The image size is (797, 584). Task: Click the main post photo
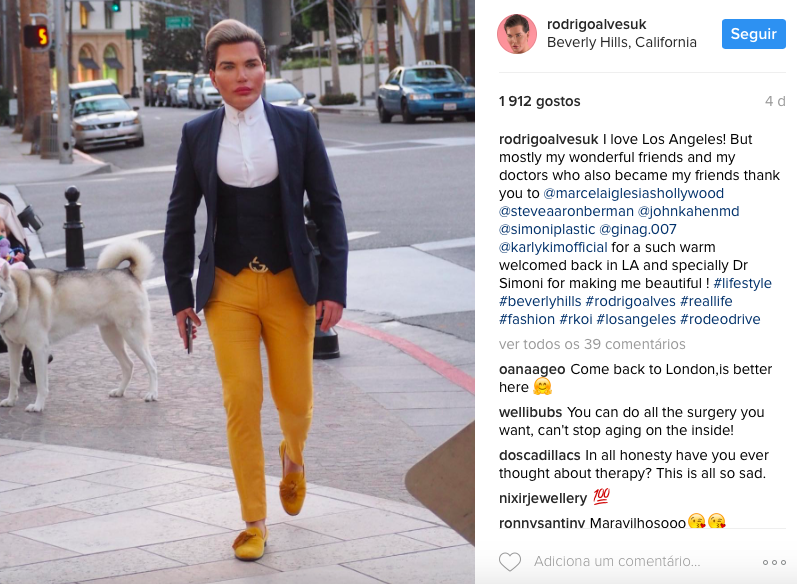[237, 292]
